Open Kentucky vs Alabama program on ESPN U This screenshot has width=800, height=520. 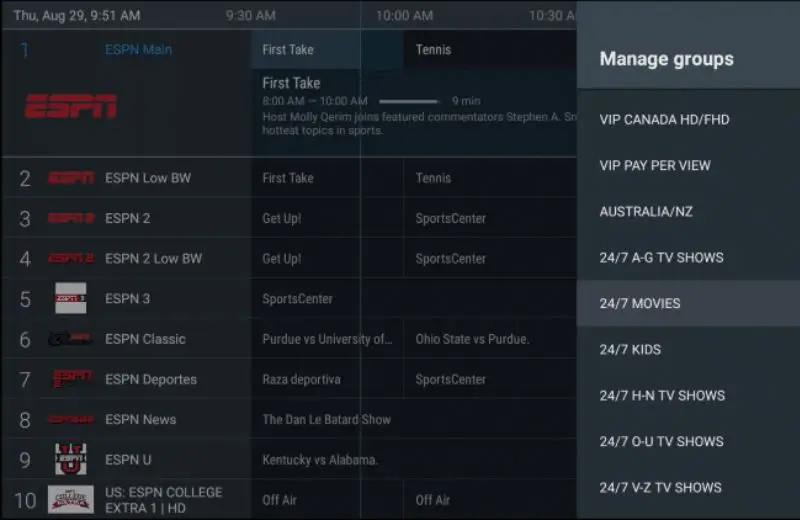pyautogui.click(x=320, y=459)
